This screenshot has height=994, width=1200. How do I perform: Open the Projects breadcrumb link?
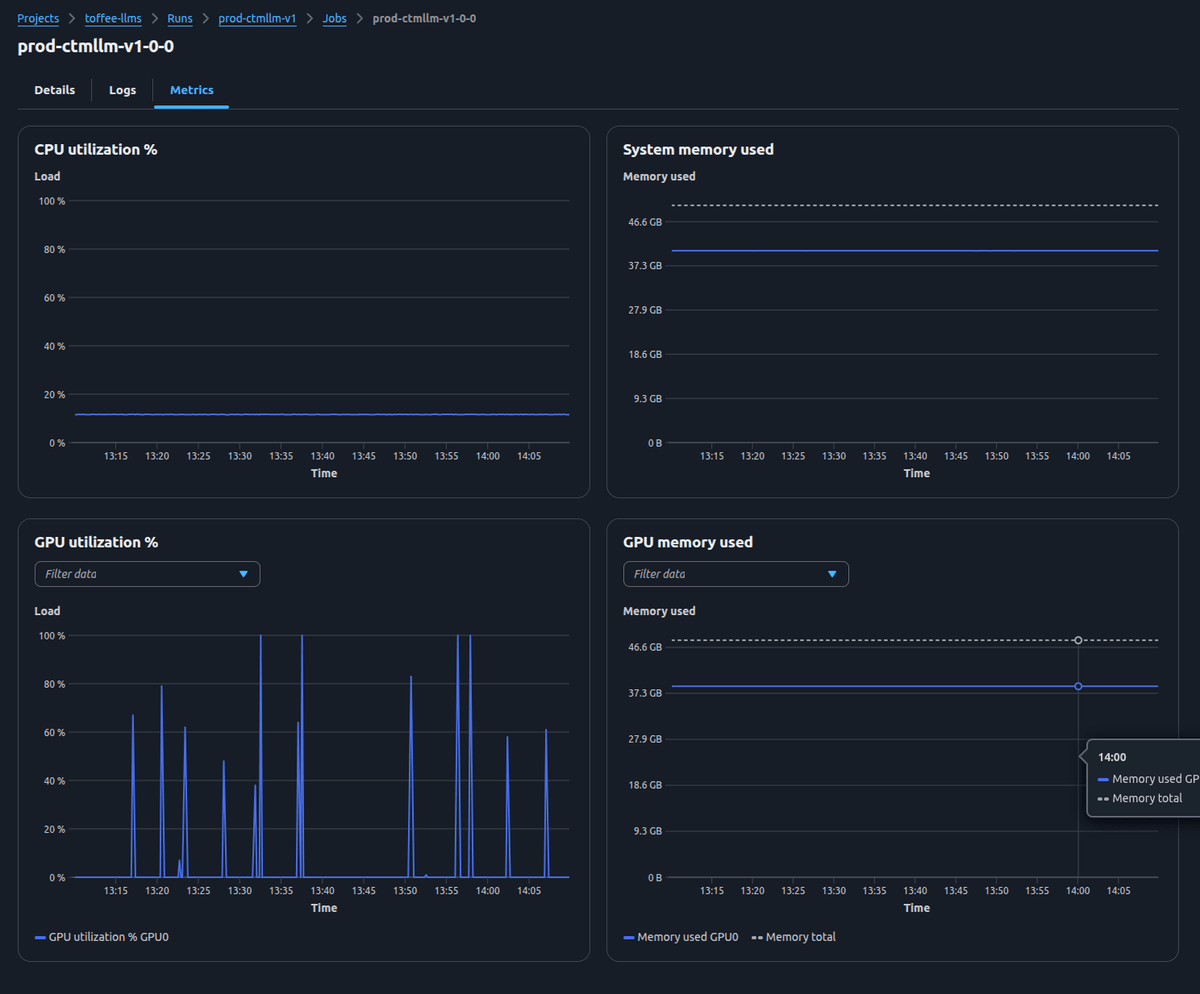38,18
